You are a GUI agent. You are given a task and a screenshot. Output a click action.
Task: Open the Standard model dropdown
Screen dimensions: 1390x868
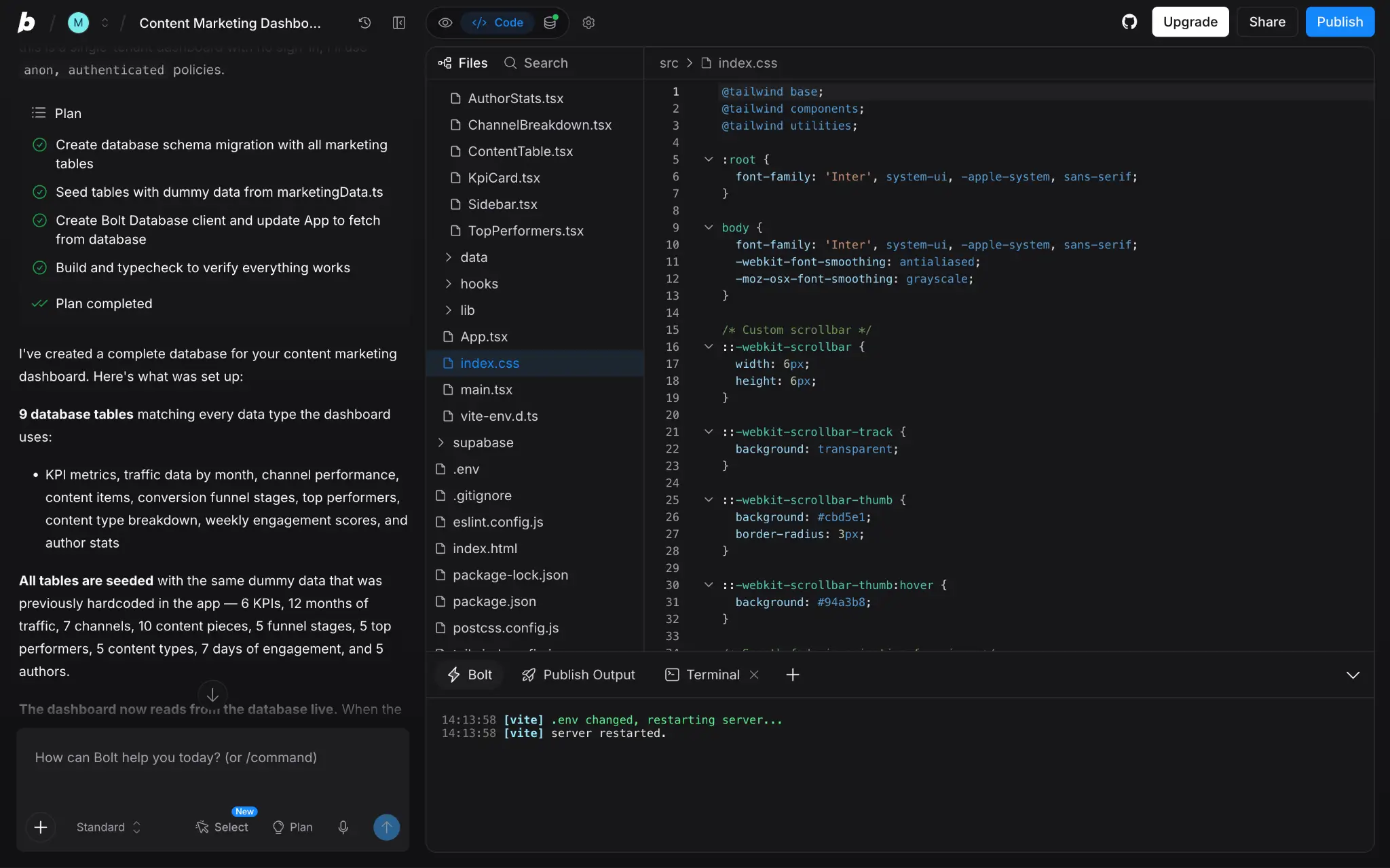pos(109,827)
